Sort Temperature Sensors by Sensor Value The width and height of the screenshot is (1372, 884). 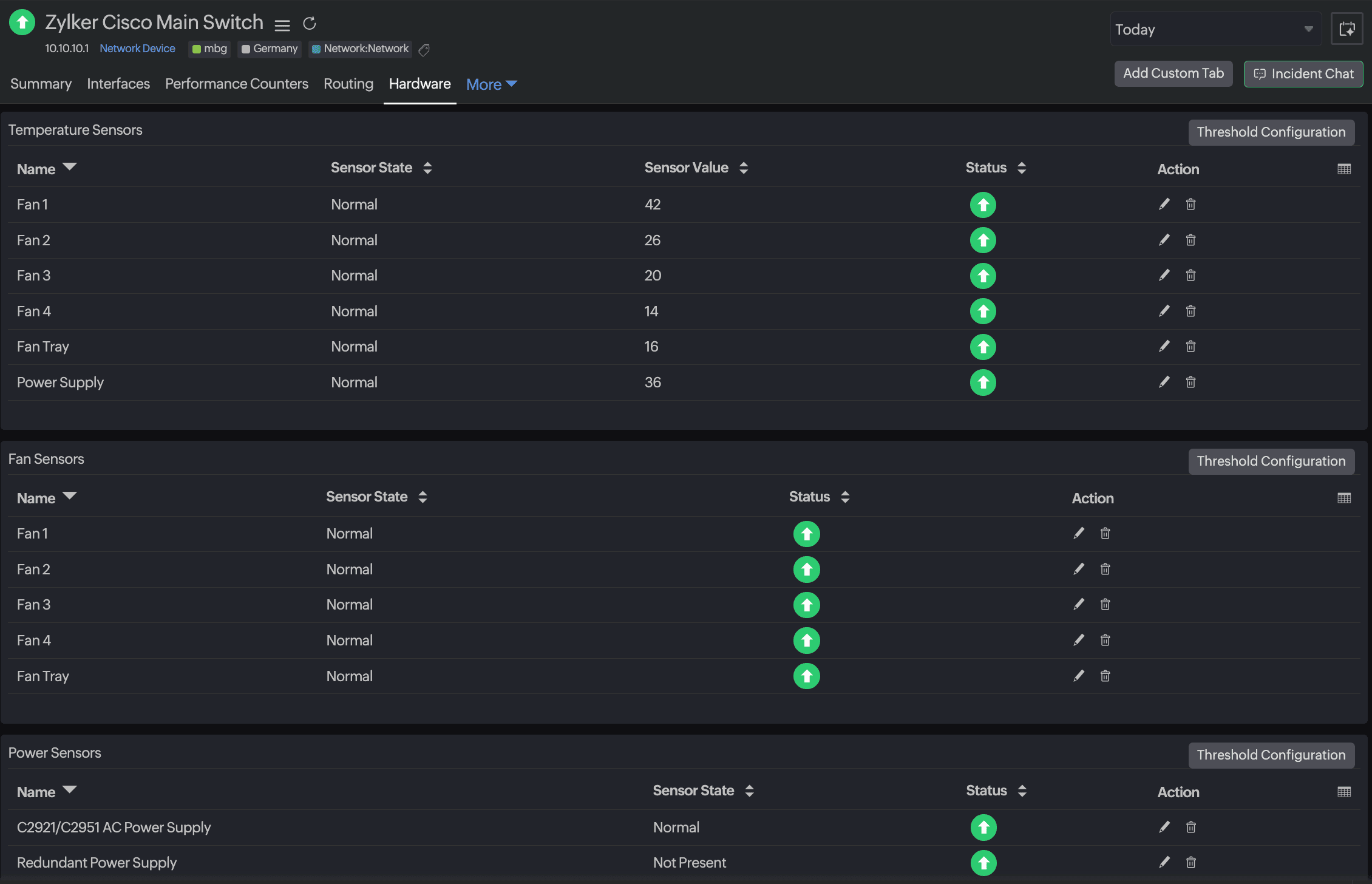(744, 168)
